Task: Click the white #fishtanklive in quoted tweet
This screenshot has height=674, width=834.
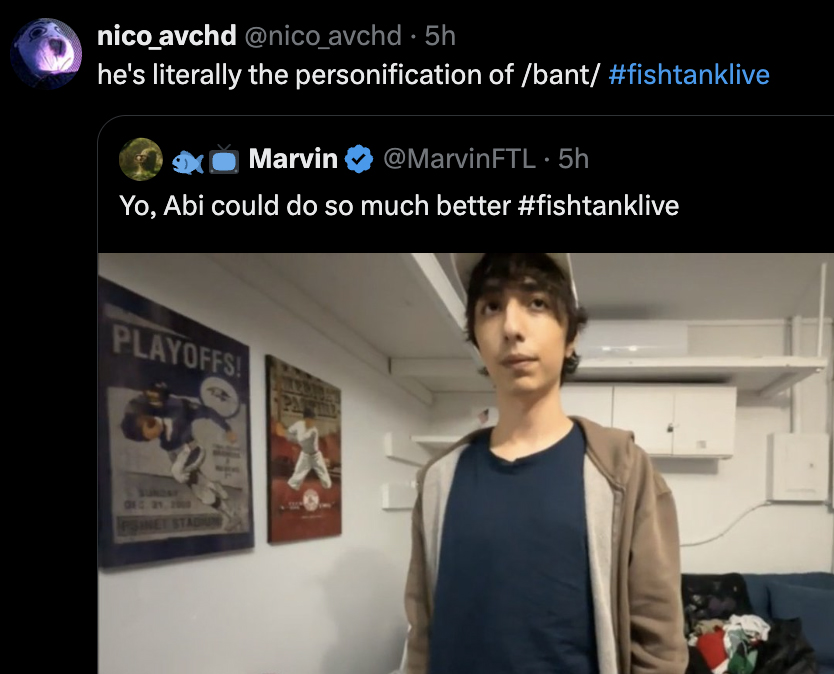Action: [x=598, y=205]
